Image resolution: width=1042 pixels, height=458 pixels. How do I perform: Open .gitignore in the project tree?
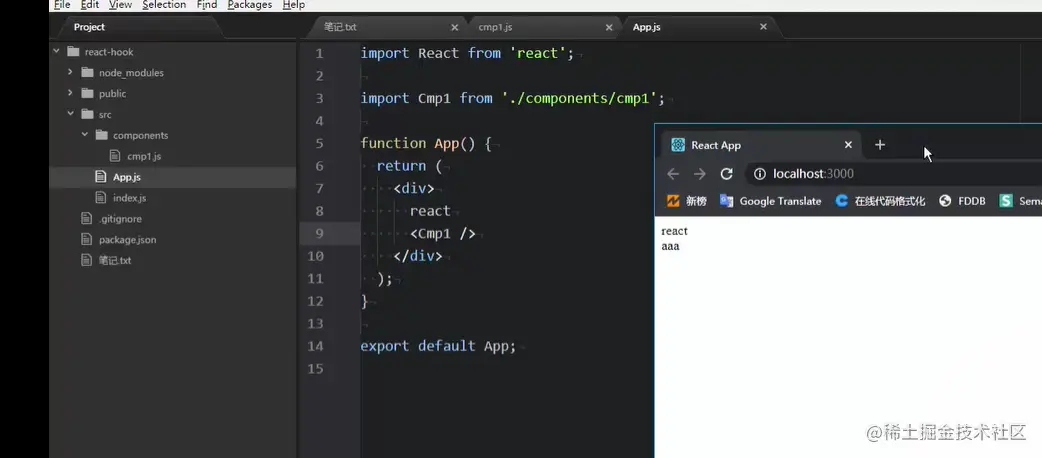pos(120,219)
